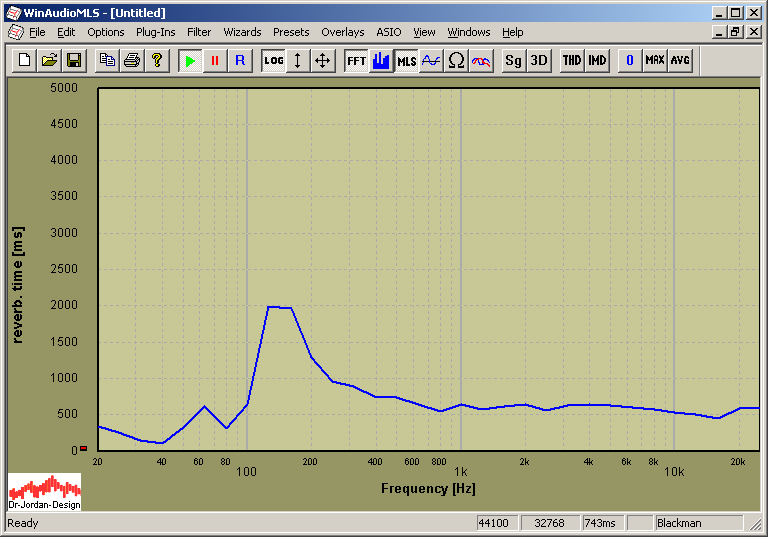Image resolution: width=768 pixels, height=537 pixels.
Task: Open the Overlays menu
Action: [x=342, y=32]
